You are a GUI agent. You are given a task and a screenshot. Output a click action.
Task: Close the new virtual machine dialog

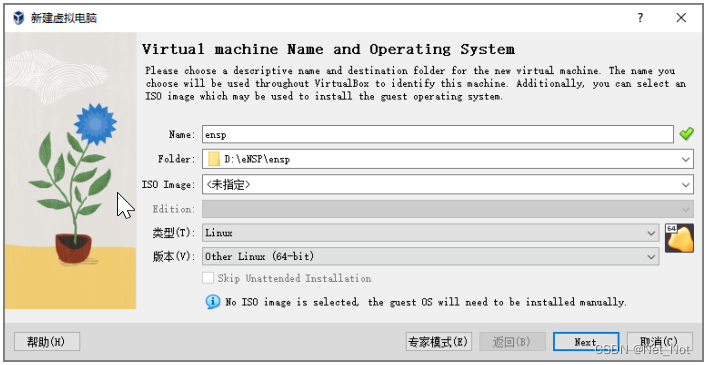681,18
